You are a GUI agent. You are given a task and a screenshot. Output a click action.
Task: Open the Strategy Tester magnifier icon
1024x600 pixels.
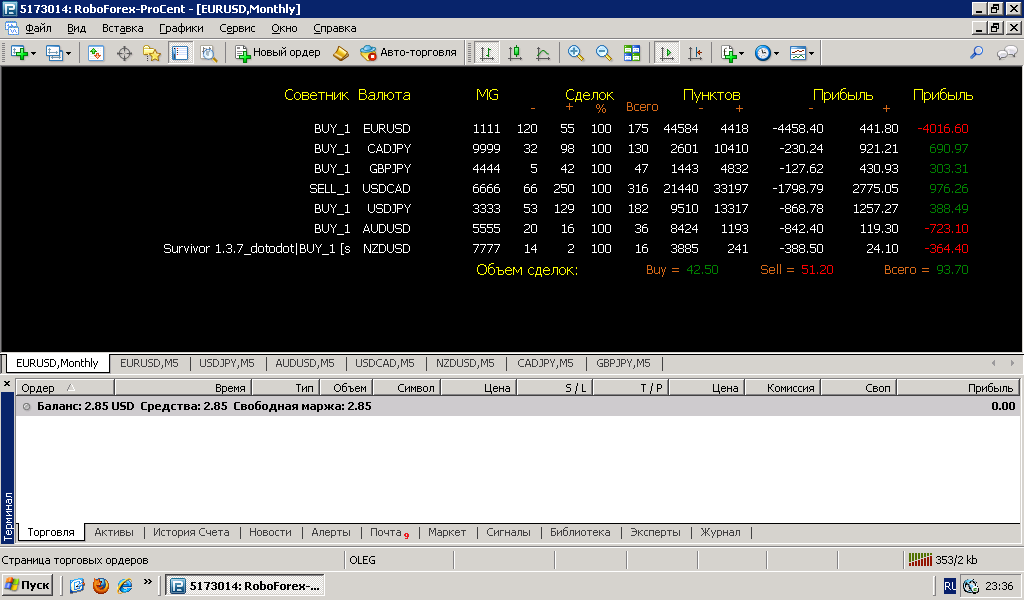point(208,53)
